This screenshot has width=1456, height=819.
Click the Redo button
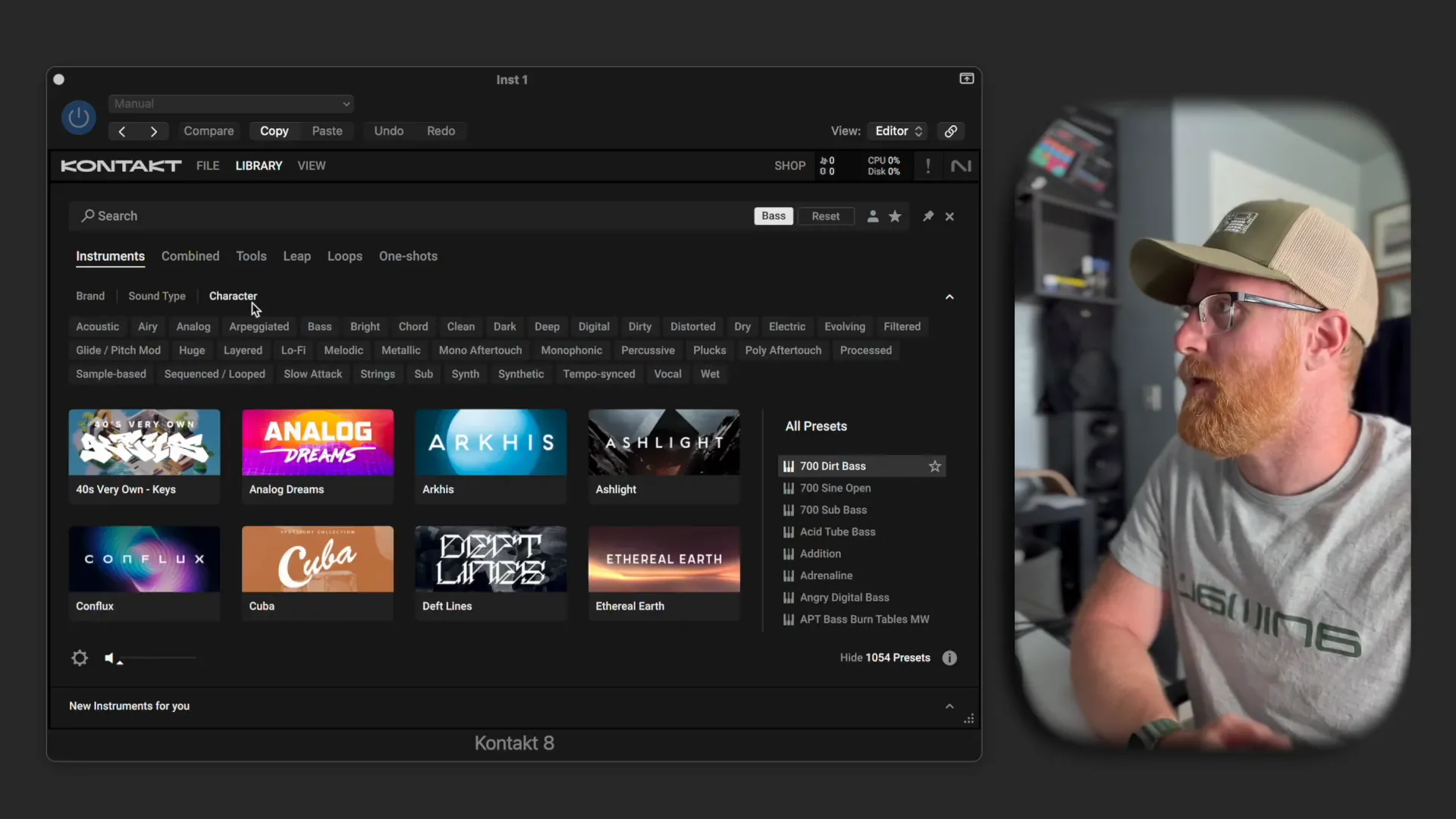pyautogui.click(x=441, y=131)
